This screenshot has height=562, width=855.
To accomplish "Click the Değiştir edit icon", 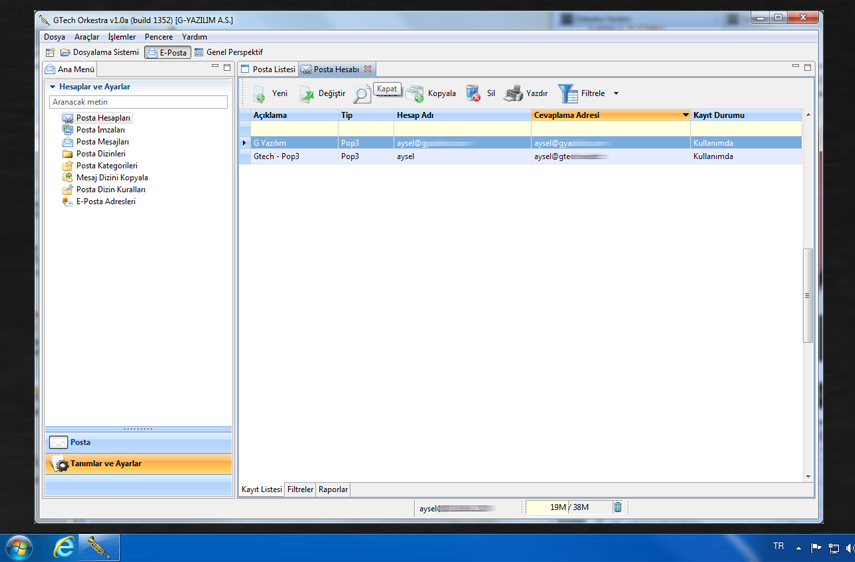I will point(307,94).
